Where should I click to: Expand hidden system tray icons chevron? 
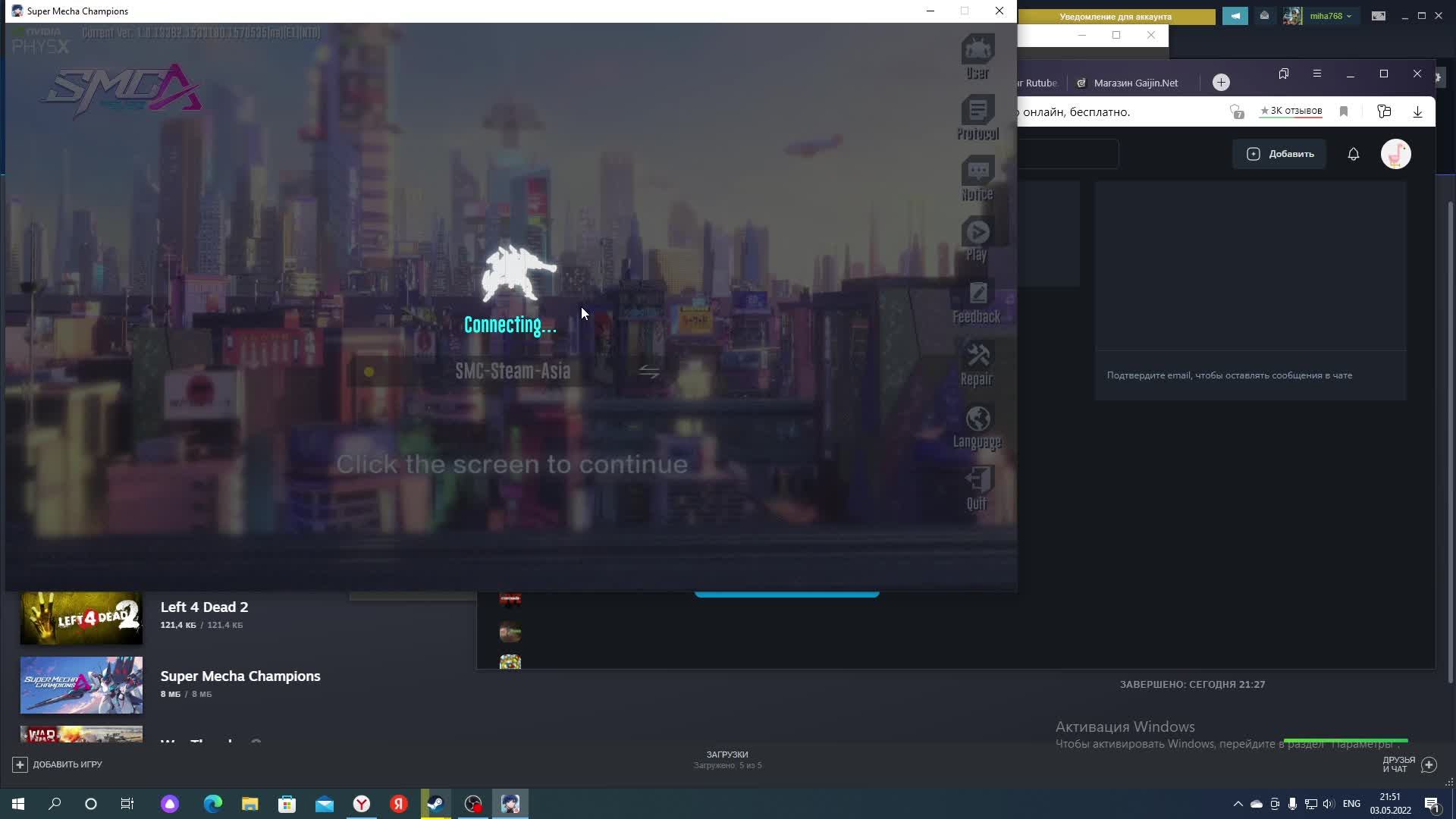[x=1238, y=804]
